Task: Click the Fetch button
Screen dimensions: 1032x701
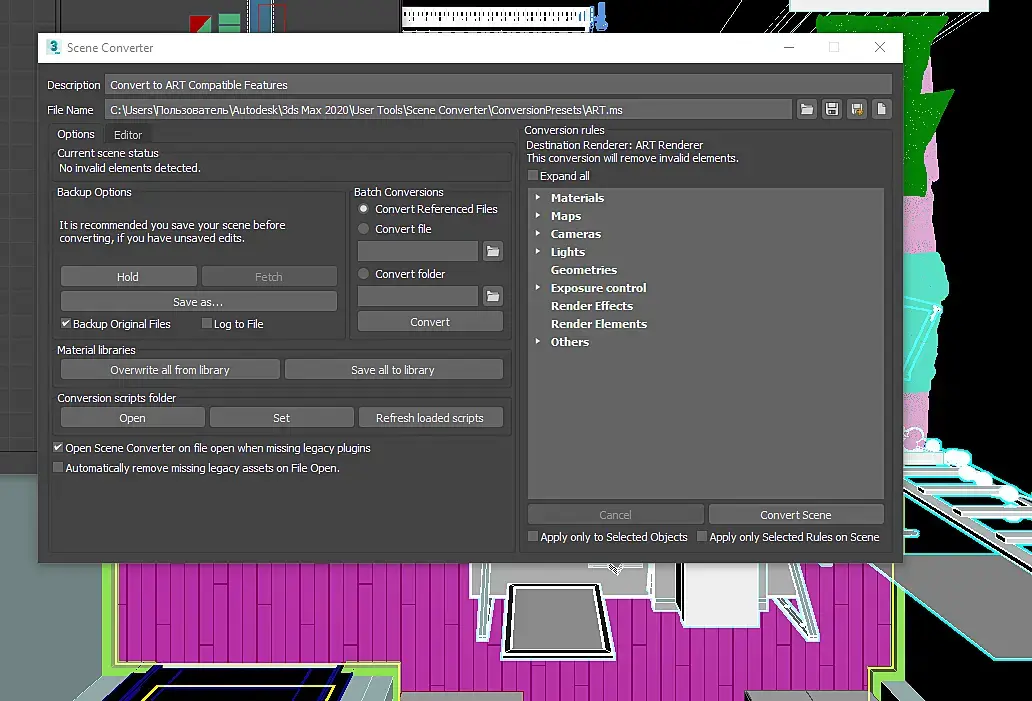Action: 269,276
